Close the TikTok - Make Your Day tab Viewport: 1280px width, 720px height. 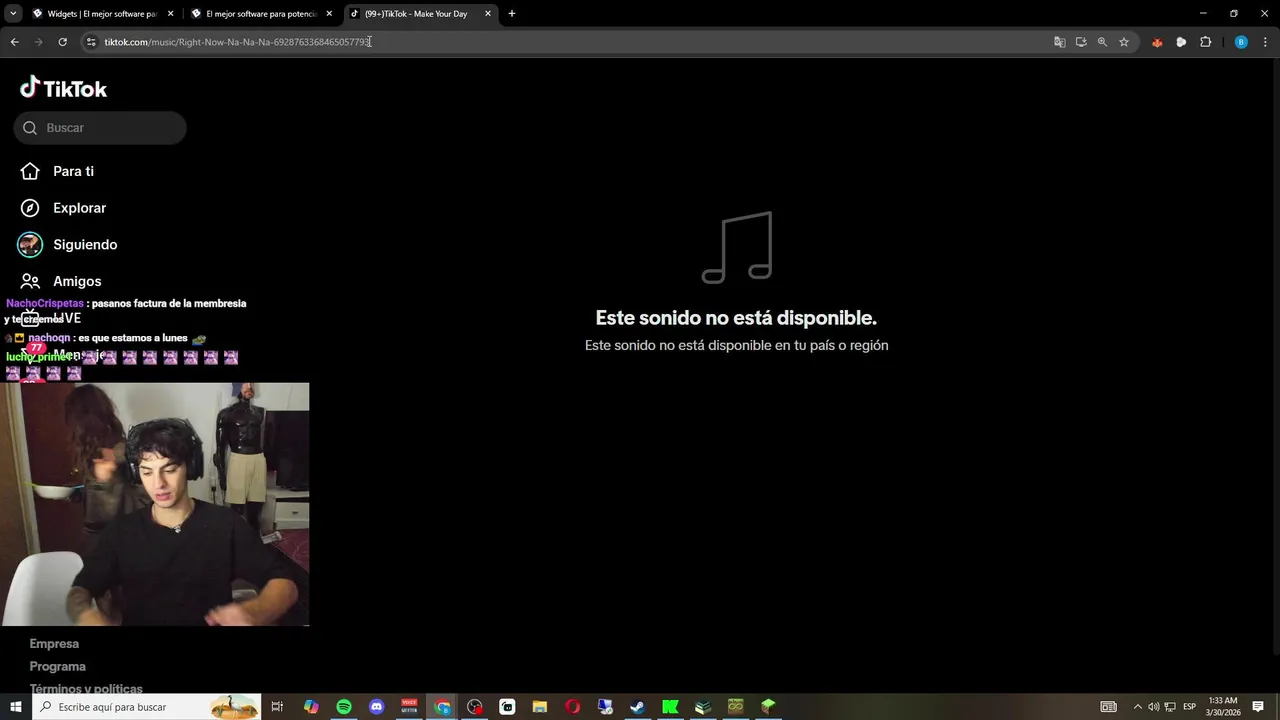click(x=488, y=14)
